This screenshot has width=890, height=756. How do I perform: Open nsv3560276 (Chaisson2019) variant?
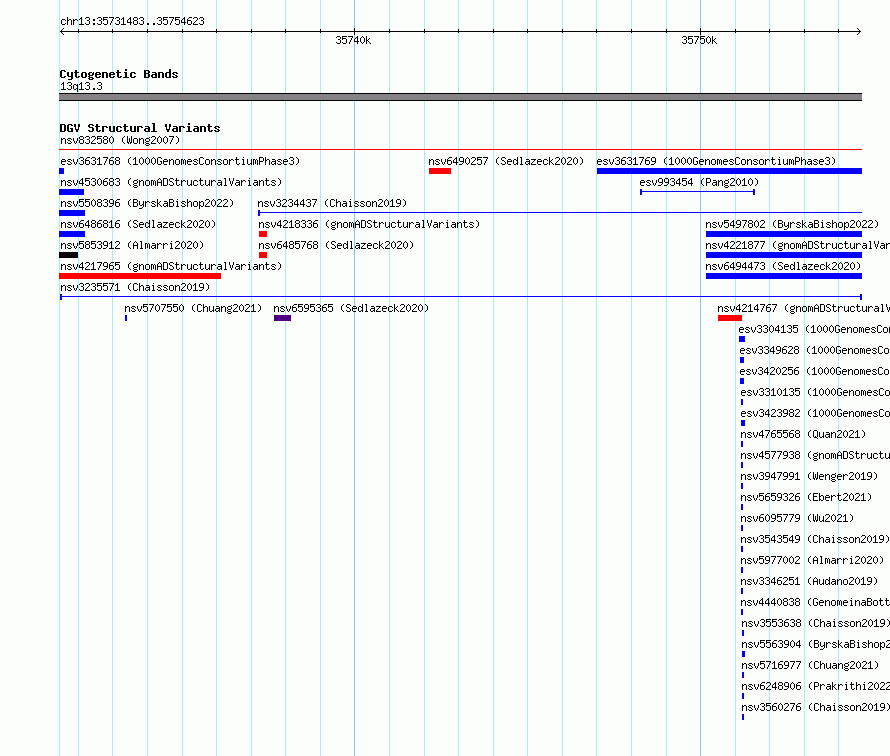tap(816, 707)
